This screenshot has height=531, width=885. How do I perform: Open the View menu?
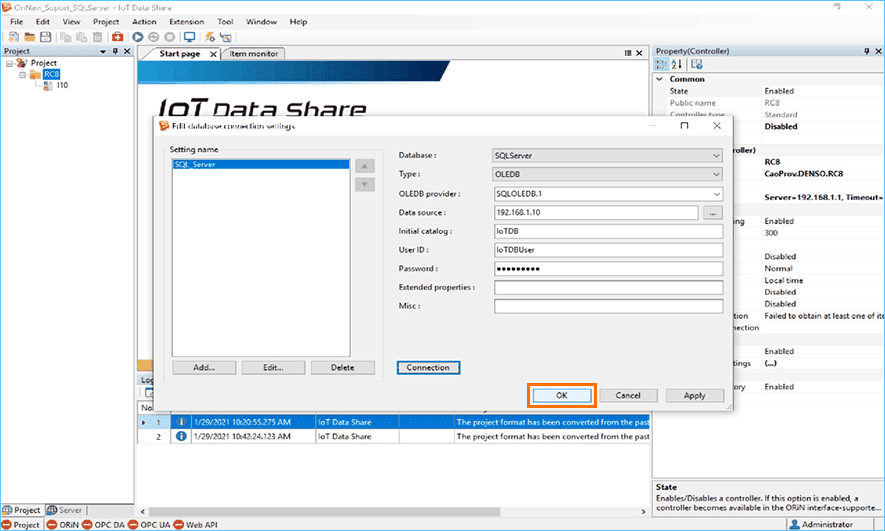tap(71, 21)
